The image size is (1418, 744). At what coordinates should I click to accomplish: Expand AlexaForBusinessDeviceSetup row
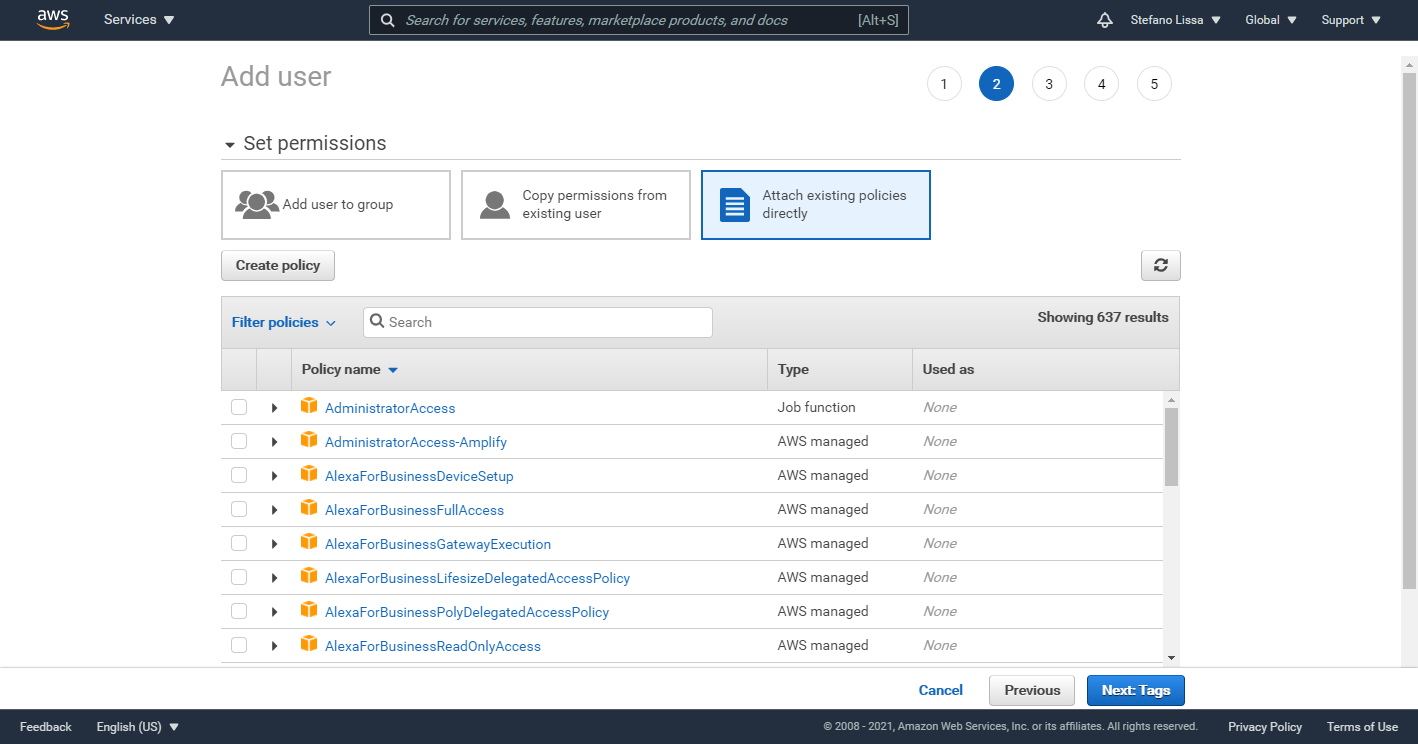[274, 476]
